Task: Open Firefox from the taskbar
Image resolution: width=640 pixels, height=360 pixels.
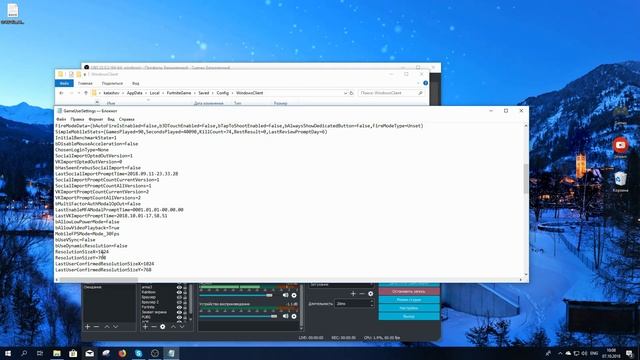Action: (x=122, y=353)
